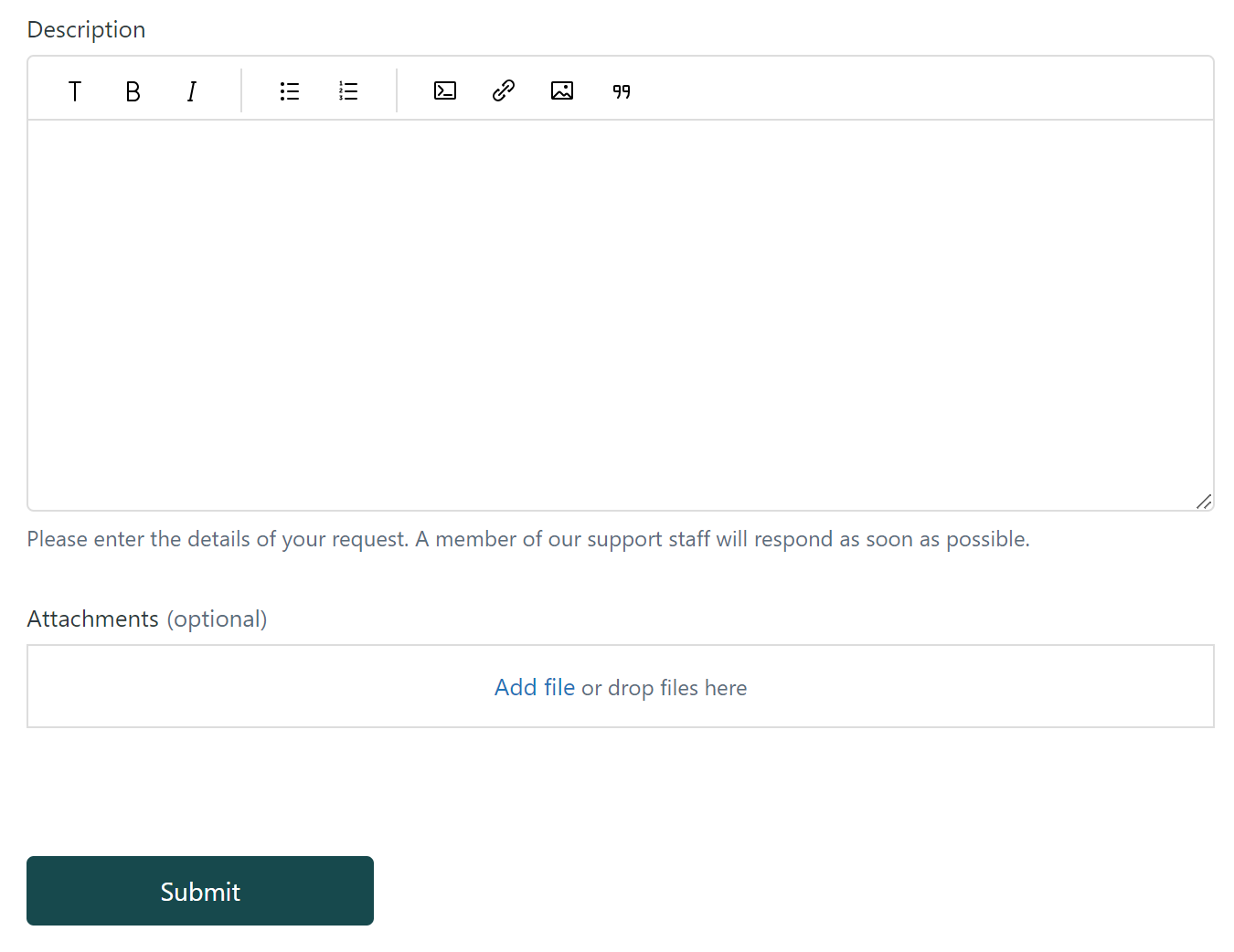Grab the text area resize handle
The width and height of the screenshot is (1234, 952).
coord(1204,502)
